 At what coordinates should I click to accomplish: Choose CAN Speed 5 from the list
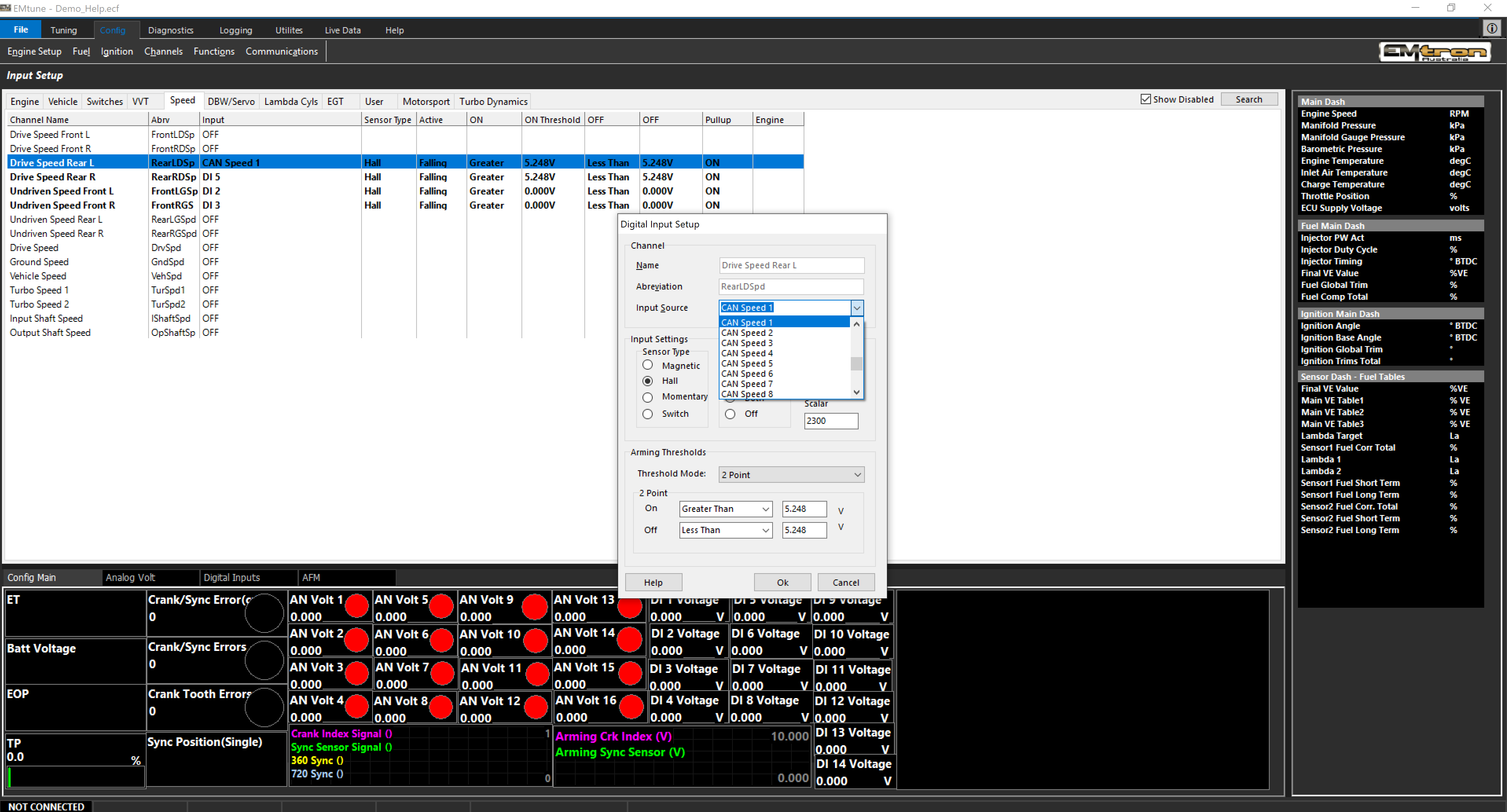[784, 363]
